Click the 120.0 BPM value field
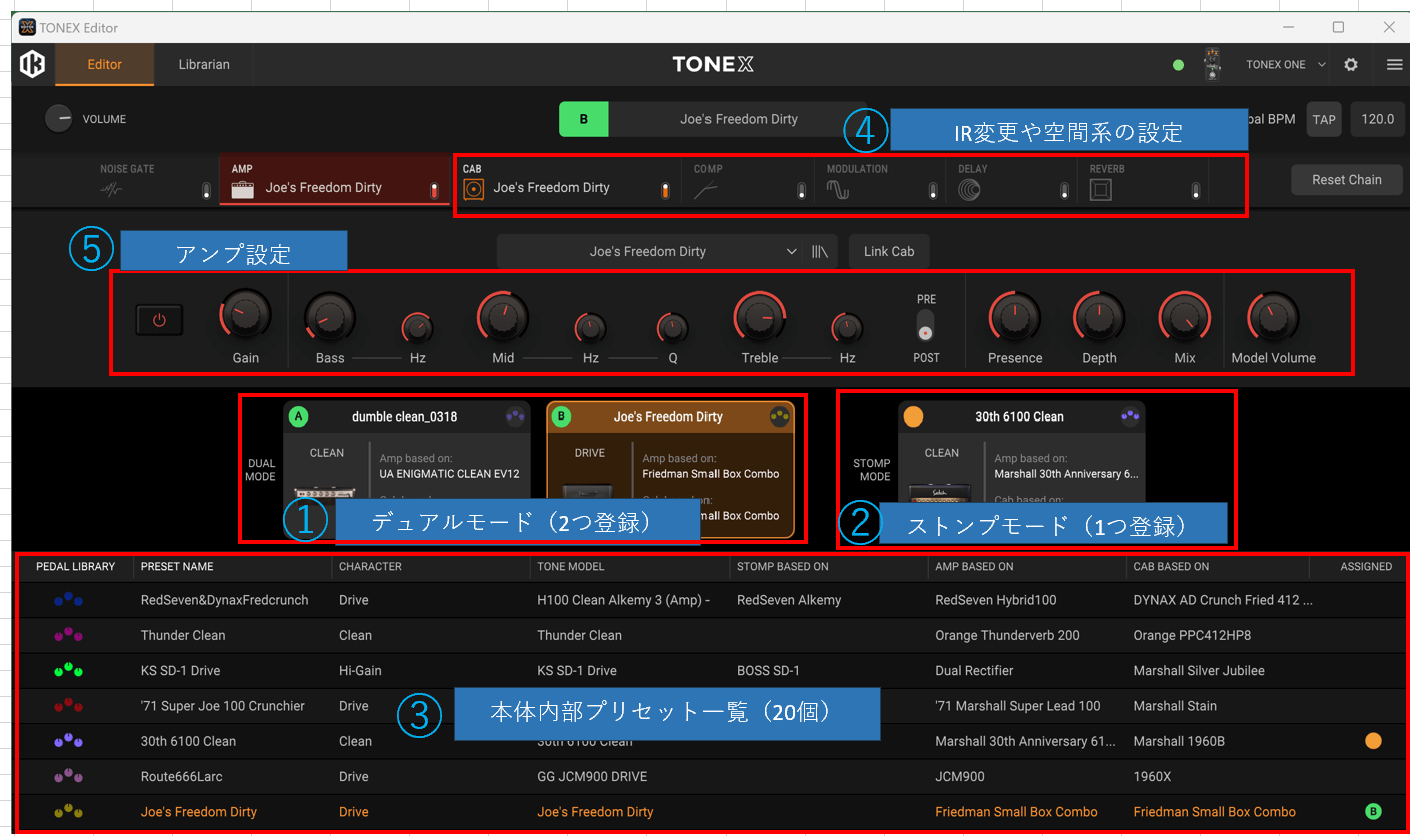Image resolution: width=1410 pixels, height=836 pixels. tap(1377, 119)
